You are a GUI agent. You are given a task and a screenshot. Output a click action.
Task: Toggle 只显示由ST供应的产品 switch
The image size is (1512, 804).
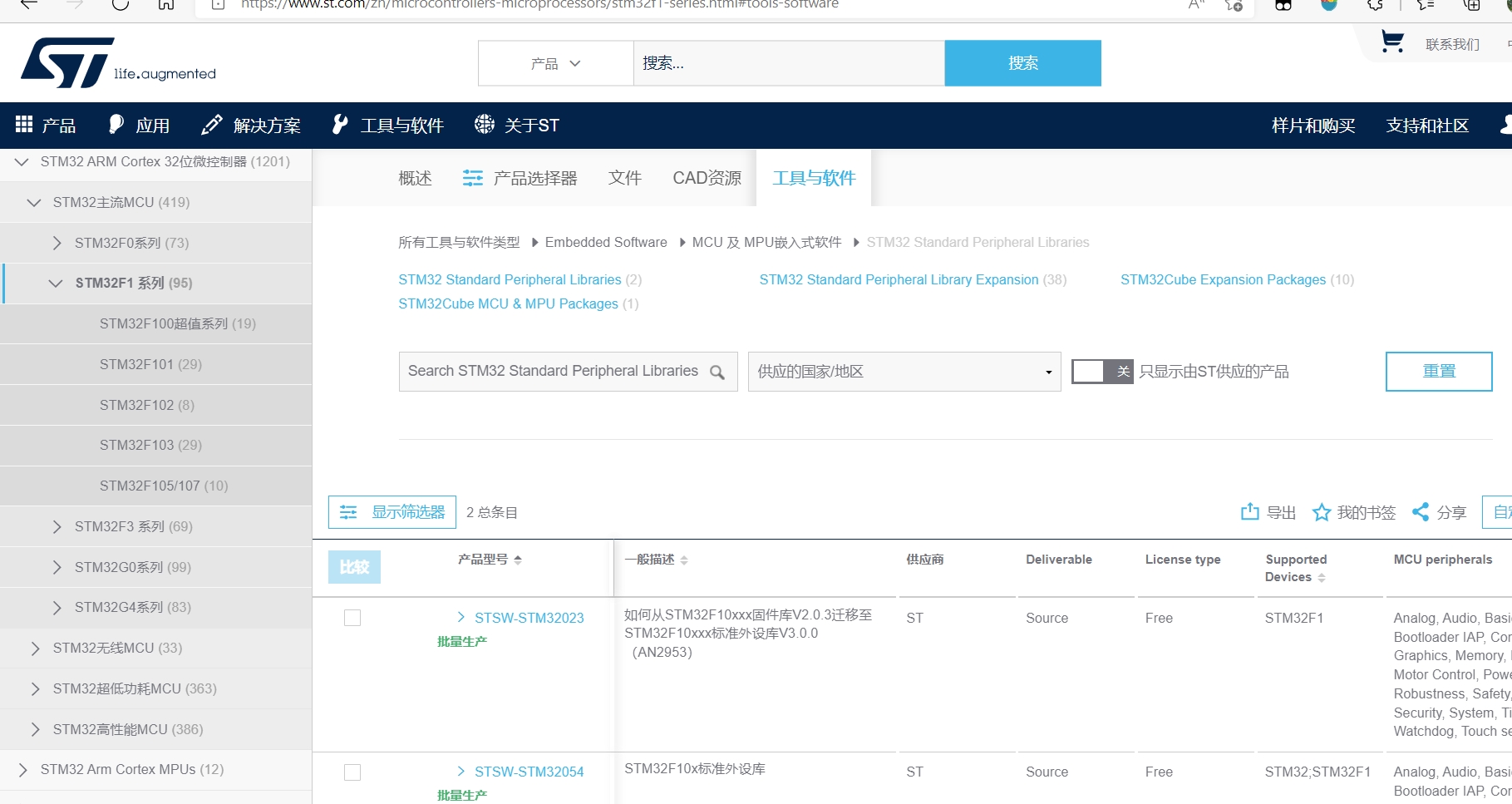(1101, 372)
